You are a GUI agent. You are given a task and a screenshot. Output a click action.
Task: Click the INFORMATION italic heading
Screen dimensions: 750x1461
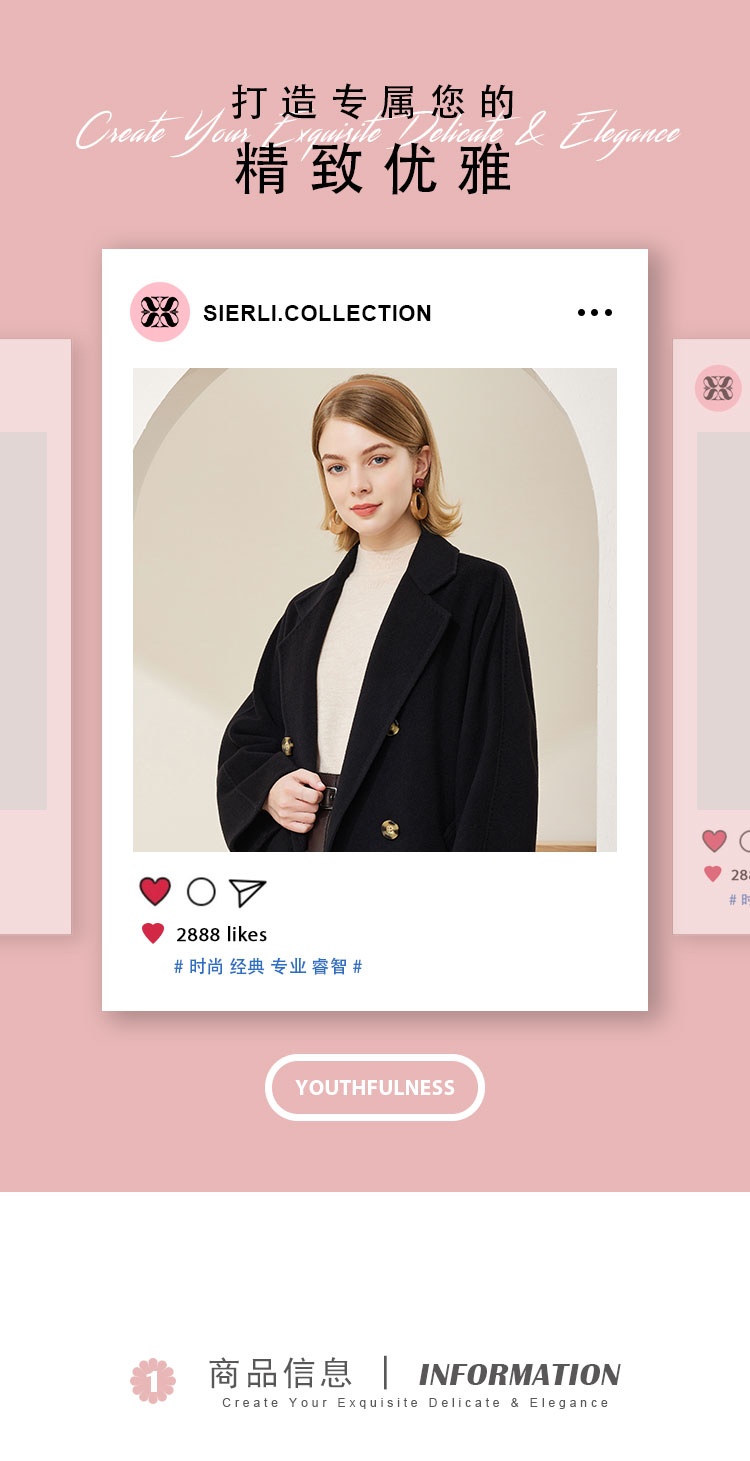tap(520, 1375)
